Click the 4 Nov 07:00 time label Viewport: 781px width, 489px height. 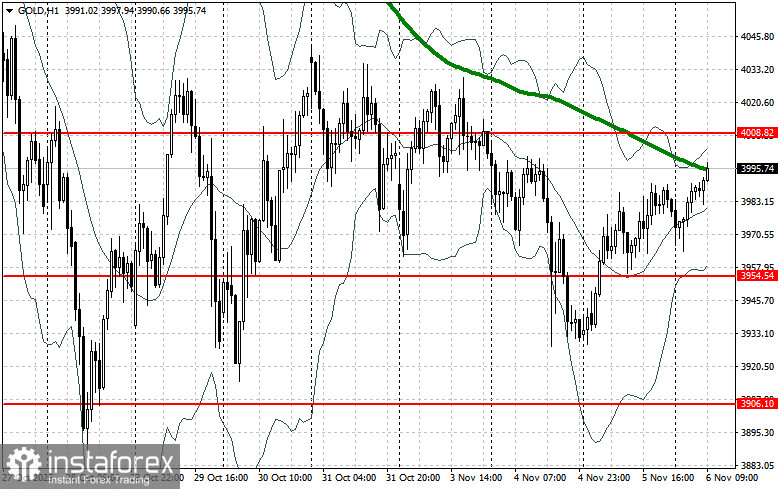coord(540,478)
